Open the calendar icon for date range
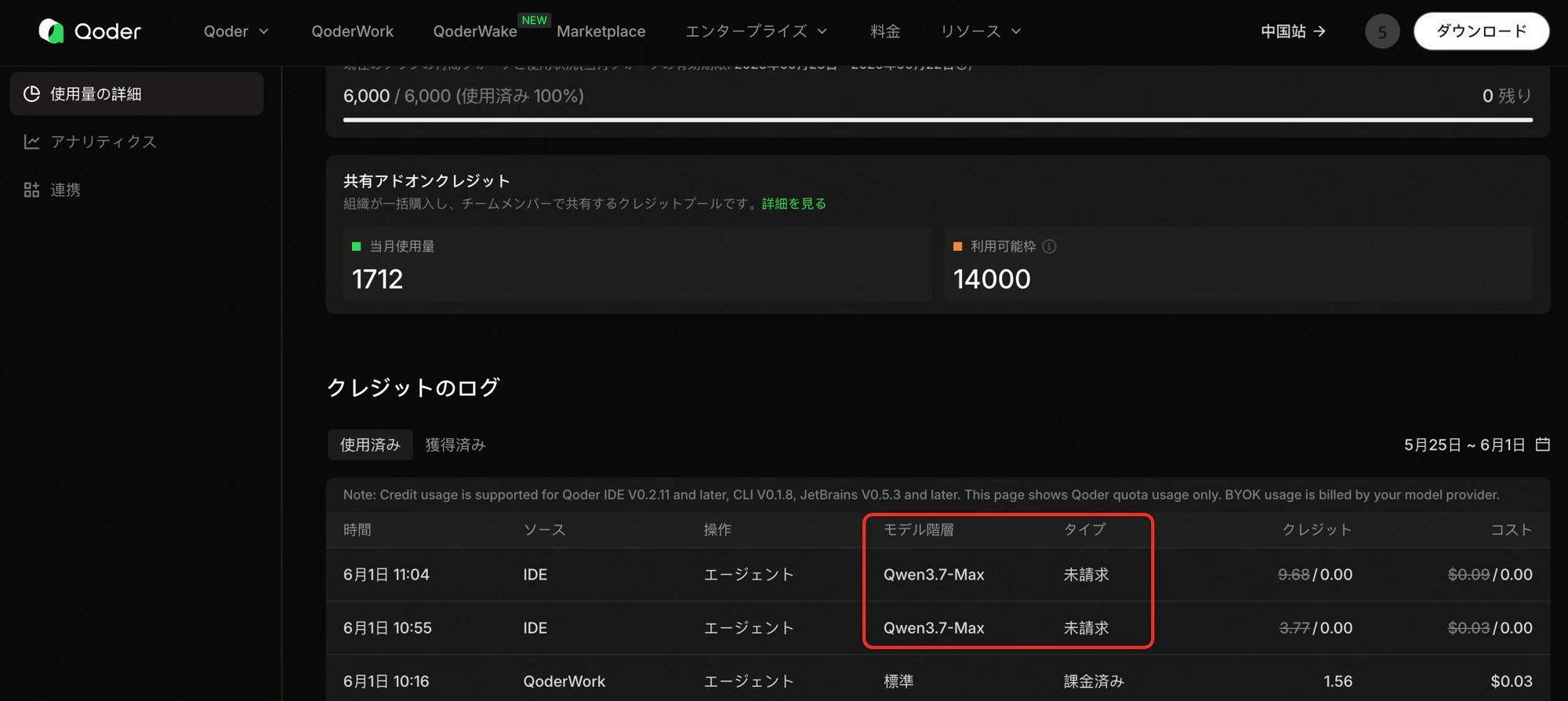Viewport: 1568px width, 701px height. pos(1543,445)
